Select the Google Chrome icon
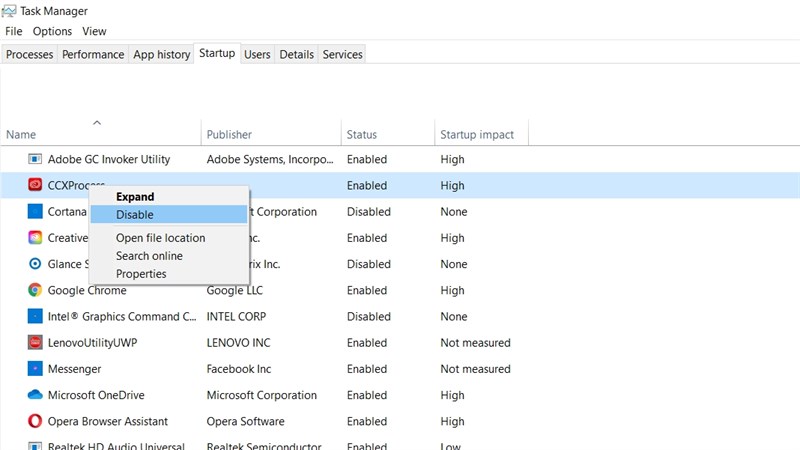This screenshot has width=800, height=450. point(35,290)
